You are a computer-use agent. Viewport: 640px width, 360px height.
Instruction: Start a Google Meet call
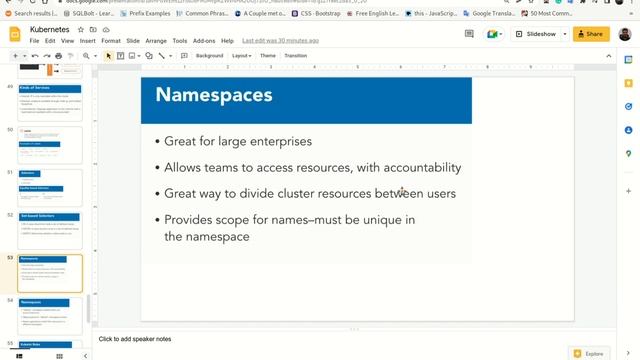click(494, 34)
